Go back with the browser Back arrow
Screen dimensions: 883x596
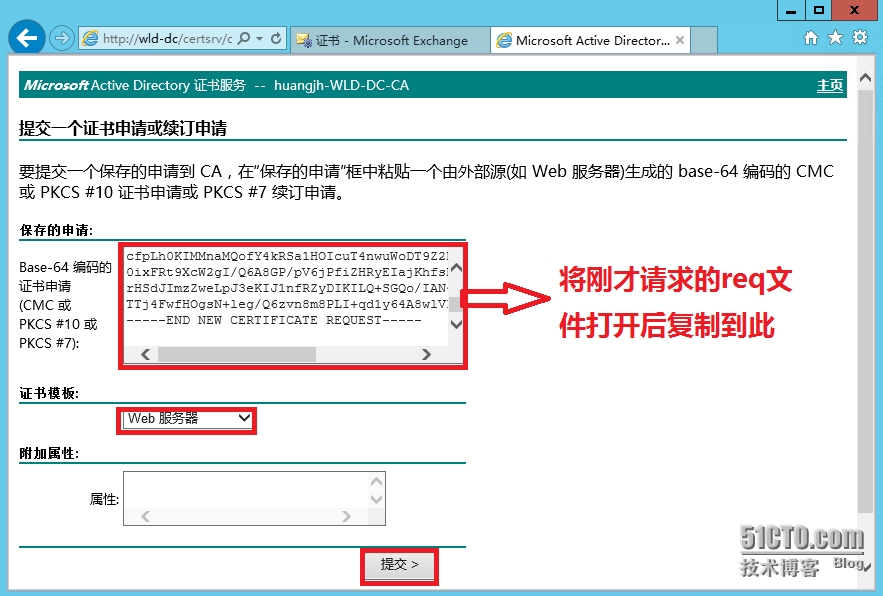(26, 38)
